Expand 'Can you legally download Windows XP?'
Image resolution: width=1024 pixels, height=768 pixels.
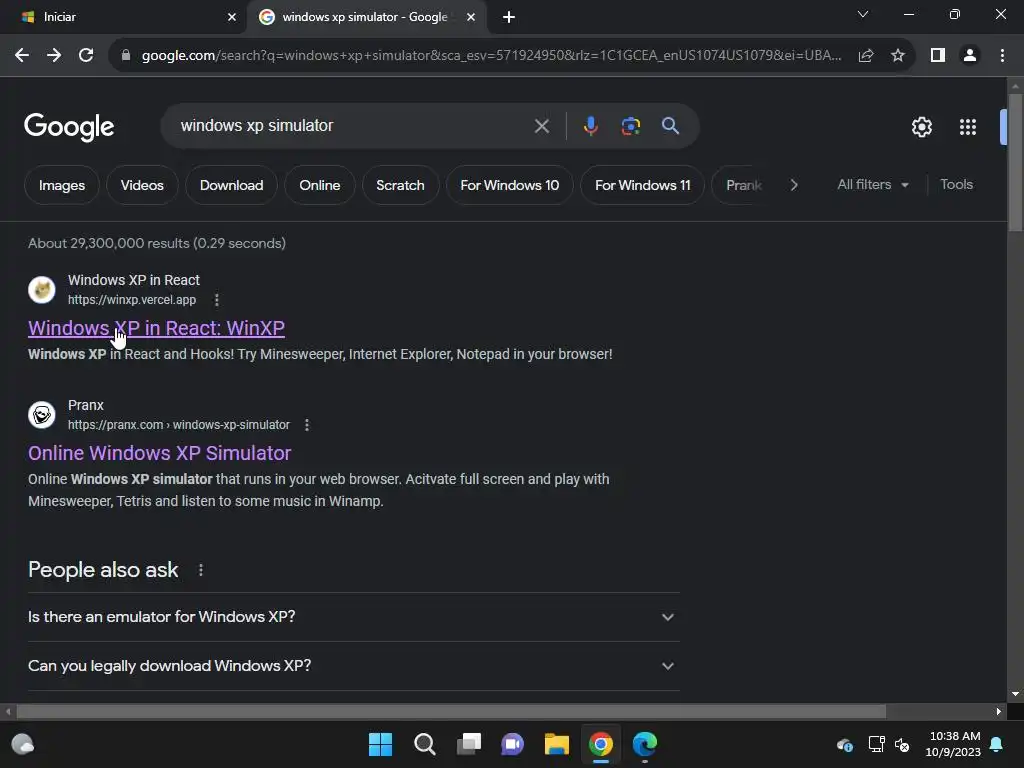354,666
